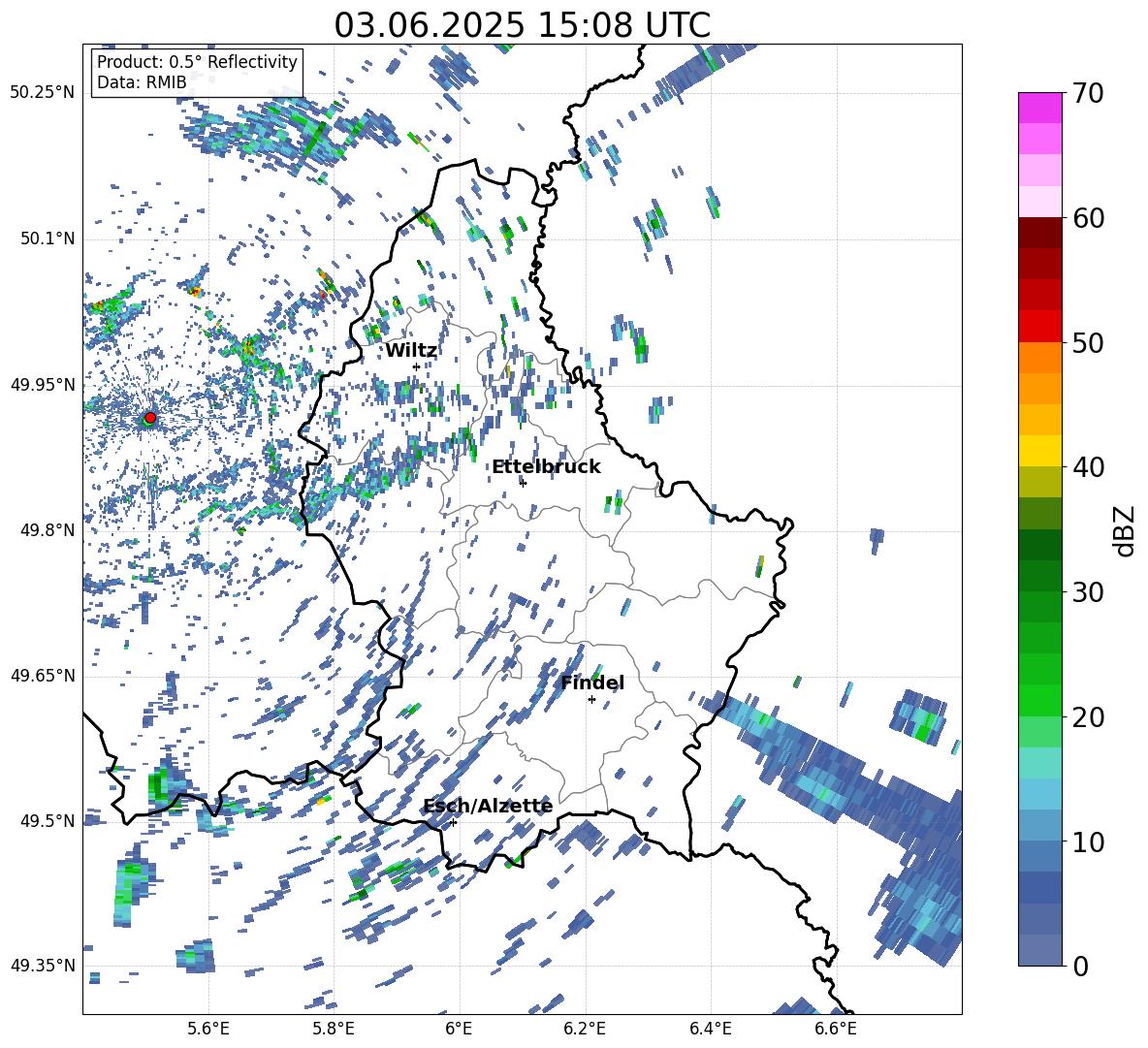Click the 49.5°N latitude label
Viewport: 1148px width, 1048px height.
tap(47, 821)
